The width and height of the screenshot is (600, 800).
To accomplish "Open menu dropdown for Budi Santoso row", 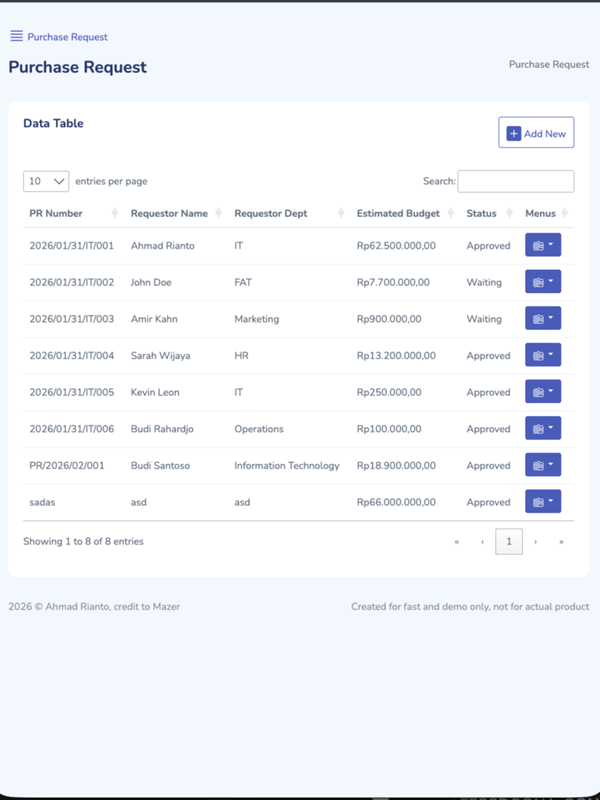I will point(543,465).
